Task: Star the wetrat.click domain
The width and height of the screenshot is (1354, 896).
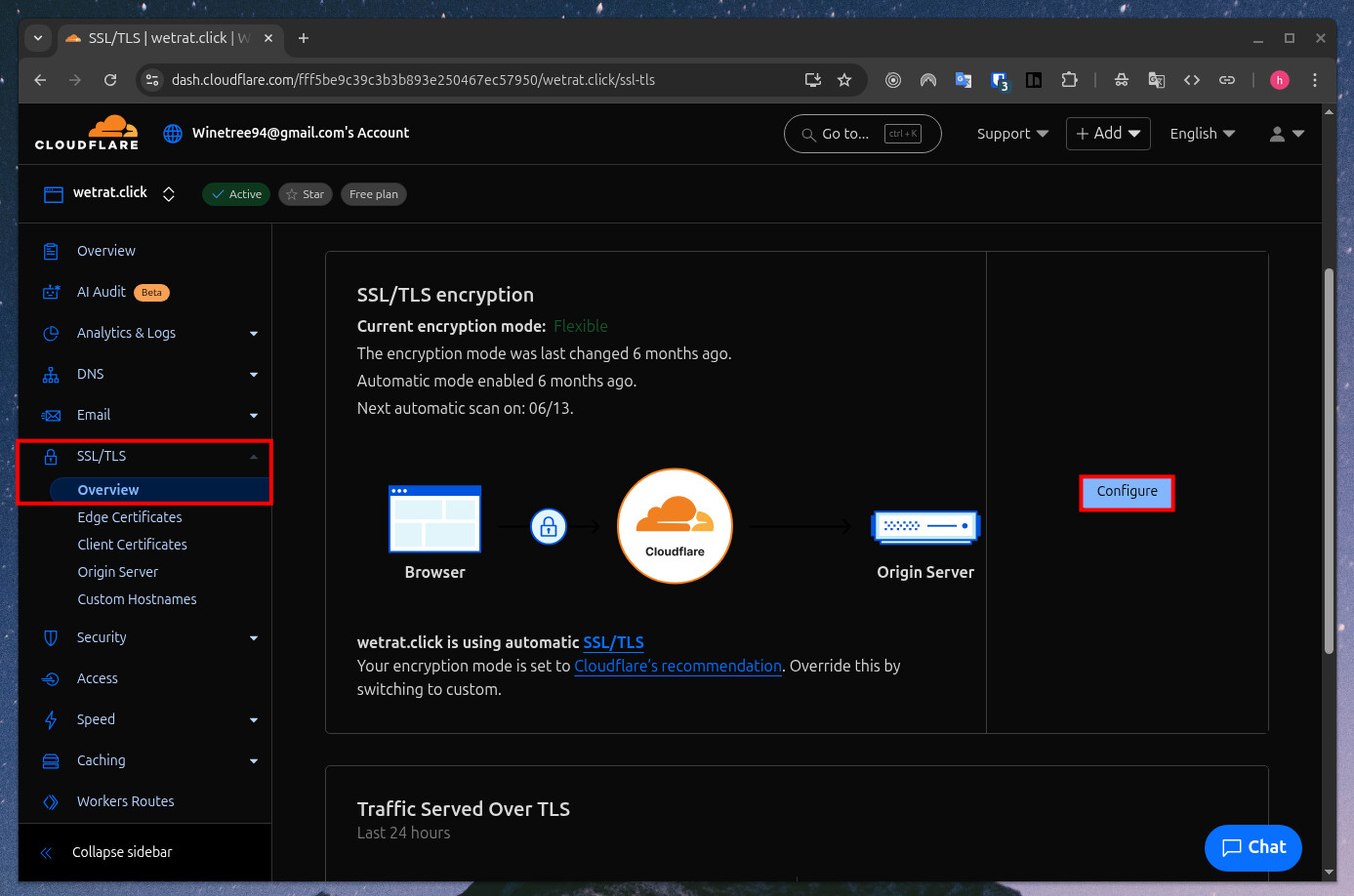Action: [306, 194]
